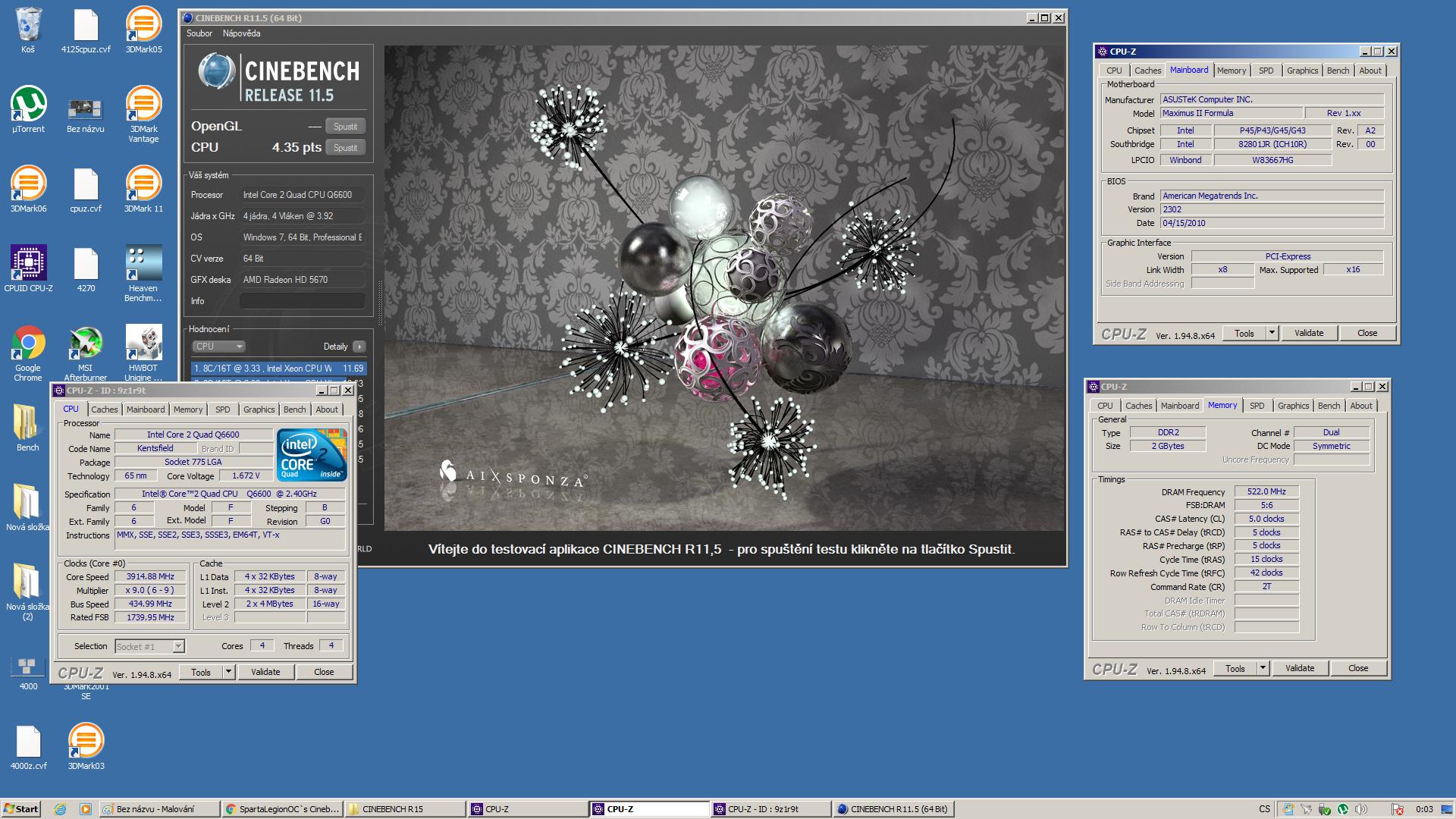This screenshot has width=1456, height=819.
Task: Switch to About tab in Mainboard CPU-Z window
Action: tap(1370, 71)
